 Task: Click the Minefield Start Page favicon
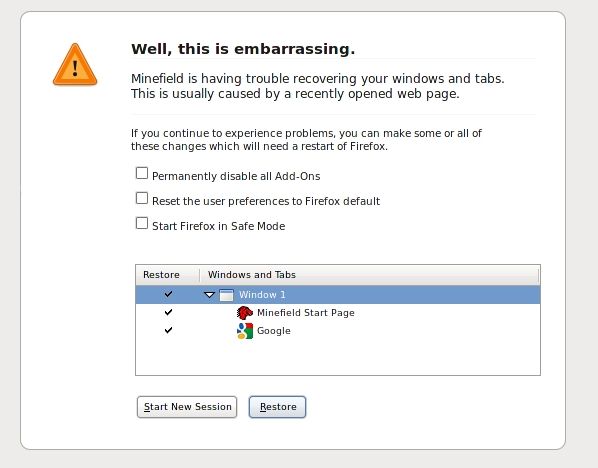click(x=244, y=313)
